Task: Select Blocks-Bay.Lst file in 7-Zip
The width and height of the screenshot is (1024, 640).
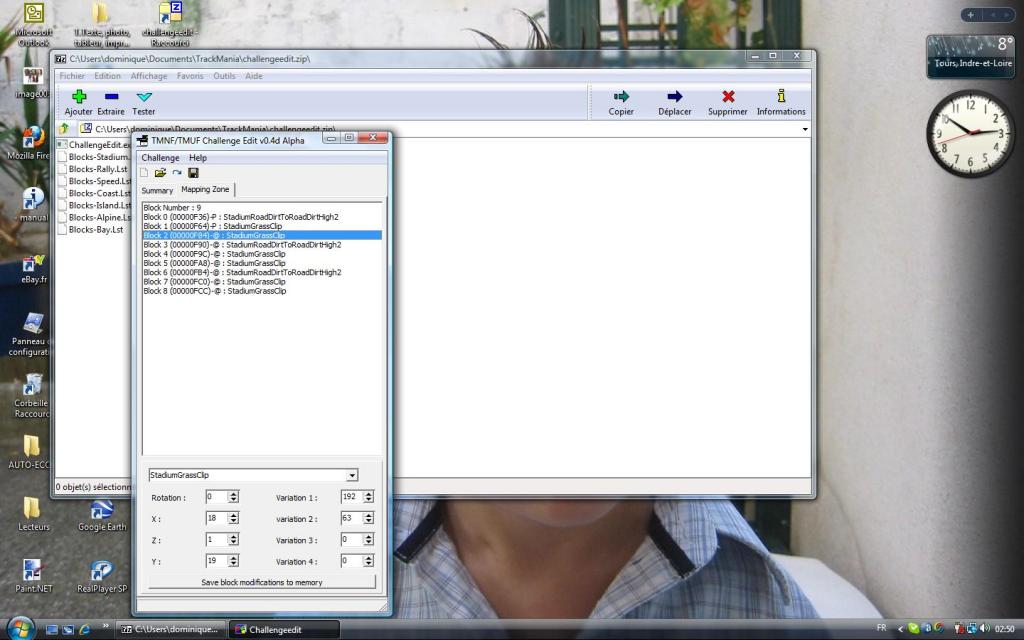Action: tap(91, 230)
